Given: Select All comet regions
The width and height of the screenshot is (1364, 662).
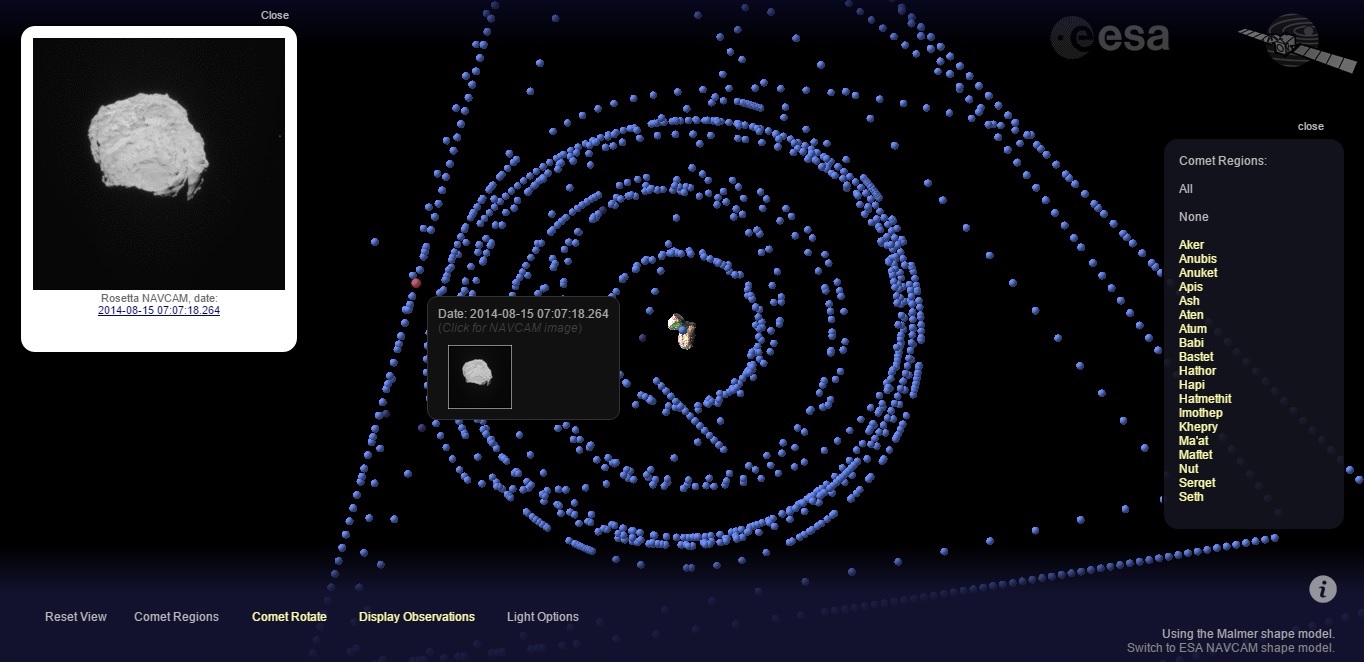Looking at the screenshot, I should click(x=1186, y=189).
